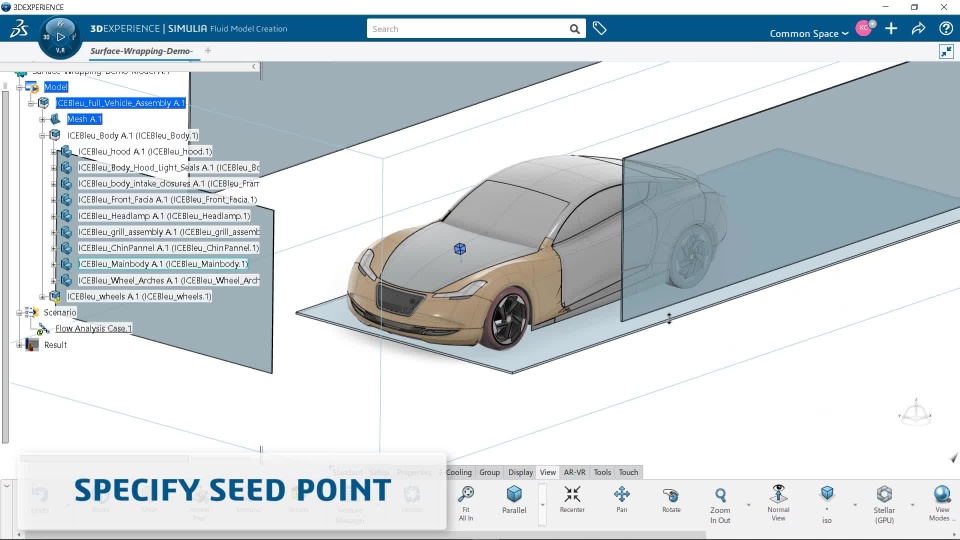
Task: Expand the Result tree node
Action: click(20, 345)
